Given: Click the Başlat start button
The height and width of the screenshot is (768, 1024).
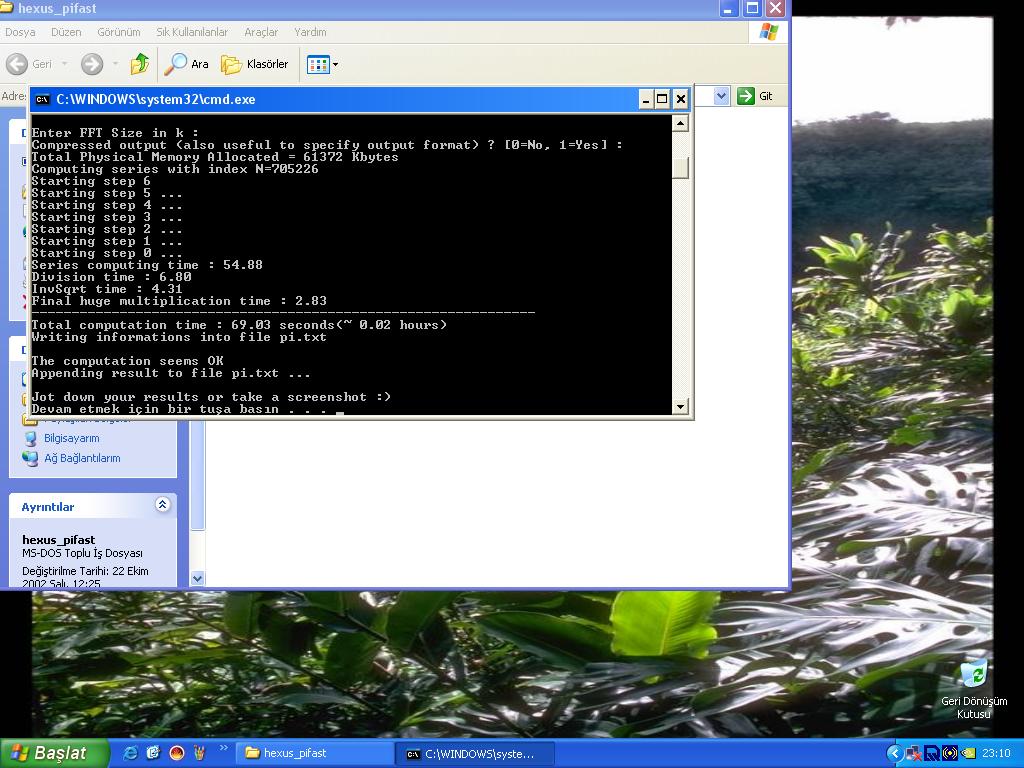Looking at the screenshot, I should click(x=54, y=753).
